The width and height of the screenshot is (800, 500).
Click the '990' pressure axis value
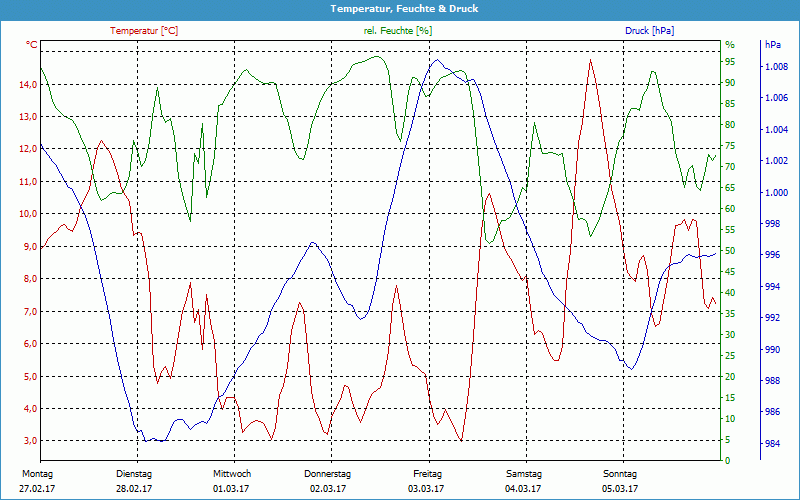[773, 349]
